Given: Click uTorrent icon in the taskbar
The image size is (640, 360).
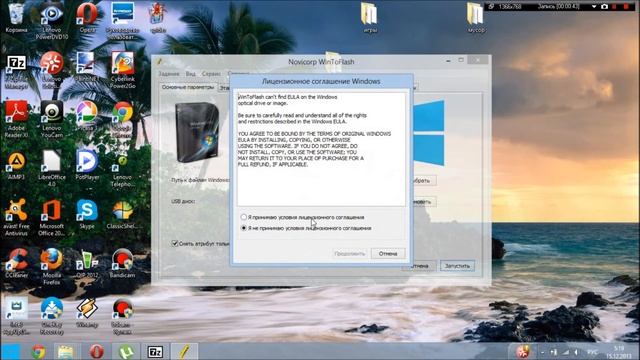Looking at the screenshot, I should 126,351.
